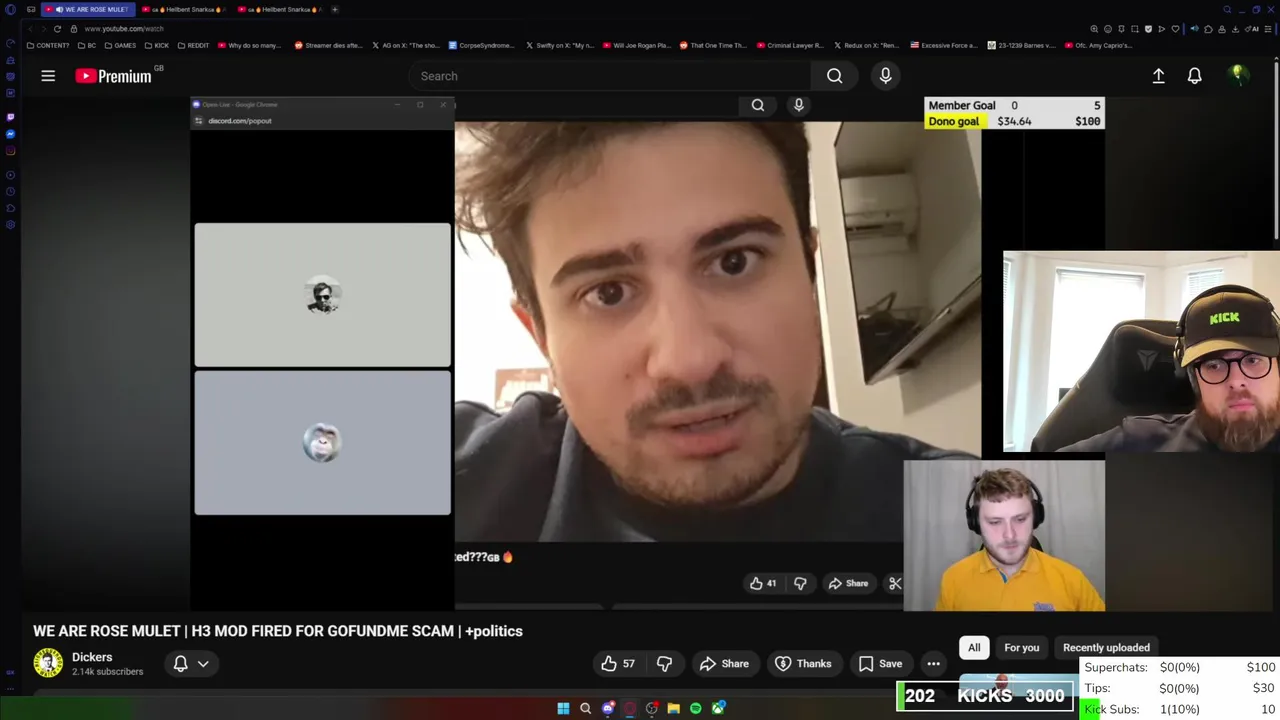Image resolution: width=1280 pixels, height=720 pixels.
Task: Open the account avatar menu
Action: tap(1237, 75)
